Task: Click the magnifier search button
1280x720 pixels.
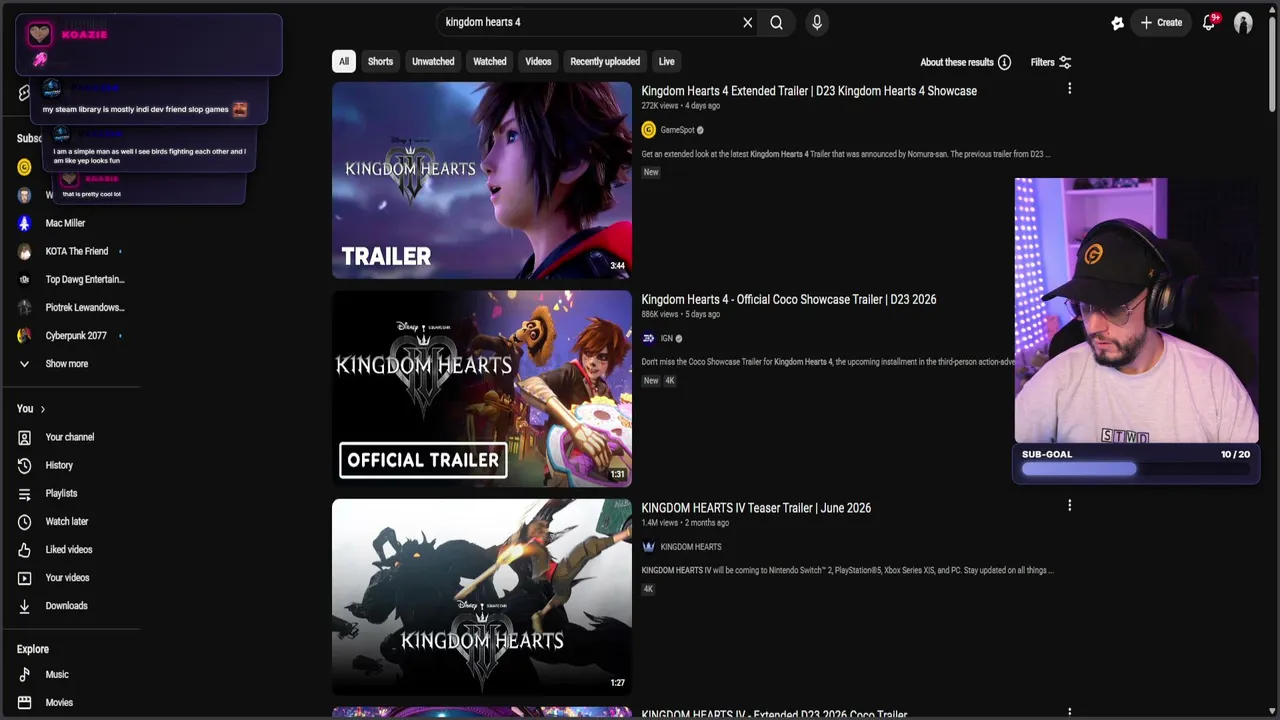Action: pos(776,22)
